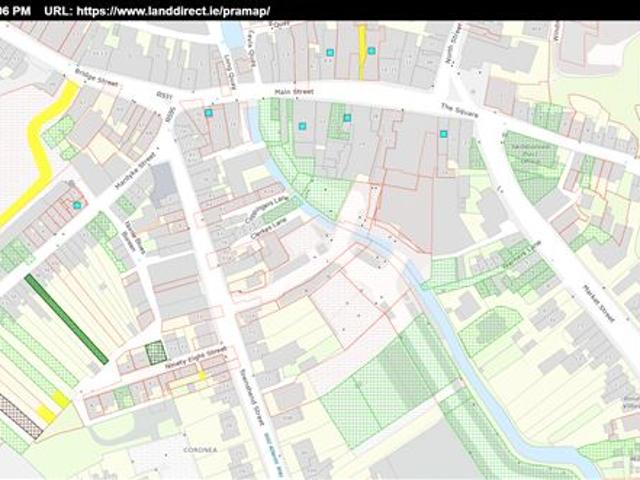Click the cyan marker directly under Main Street label
The height and width of the screenshot is (480, 640).
[302, 126]
